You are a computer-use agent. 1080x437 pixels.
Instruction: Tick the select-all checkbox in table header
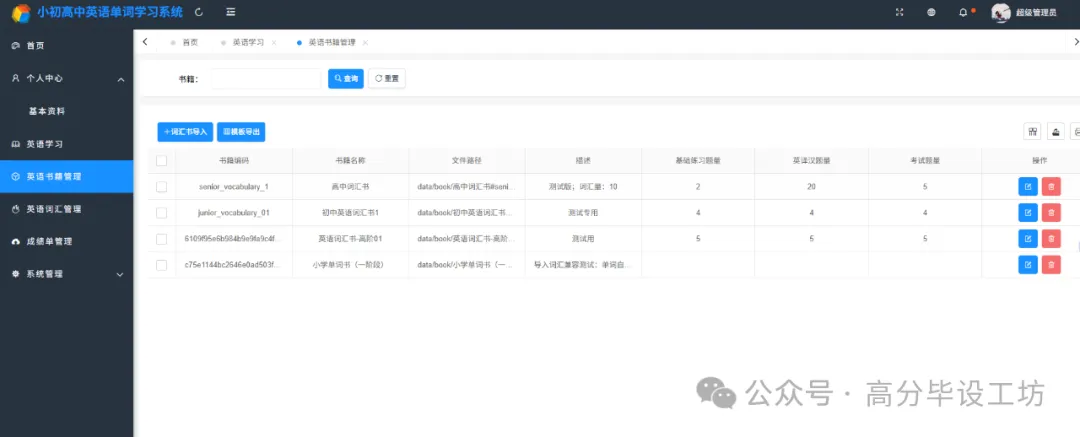pos(161,161)
